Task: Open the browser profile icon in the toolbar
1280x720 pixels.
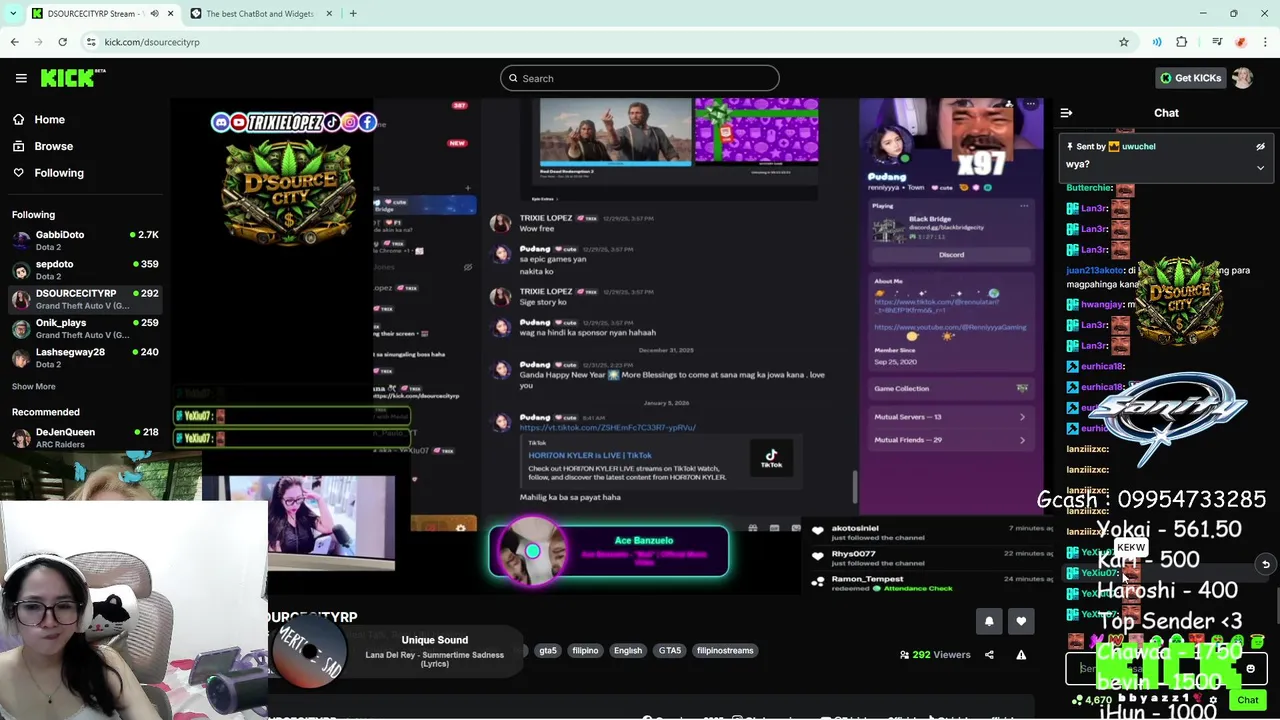Action: [1241, 42]
